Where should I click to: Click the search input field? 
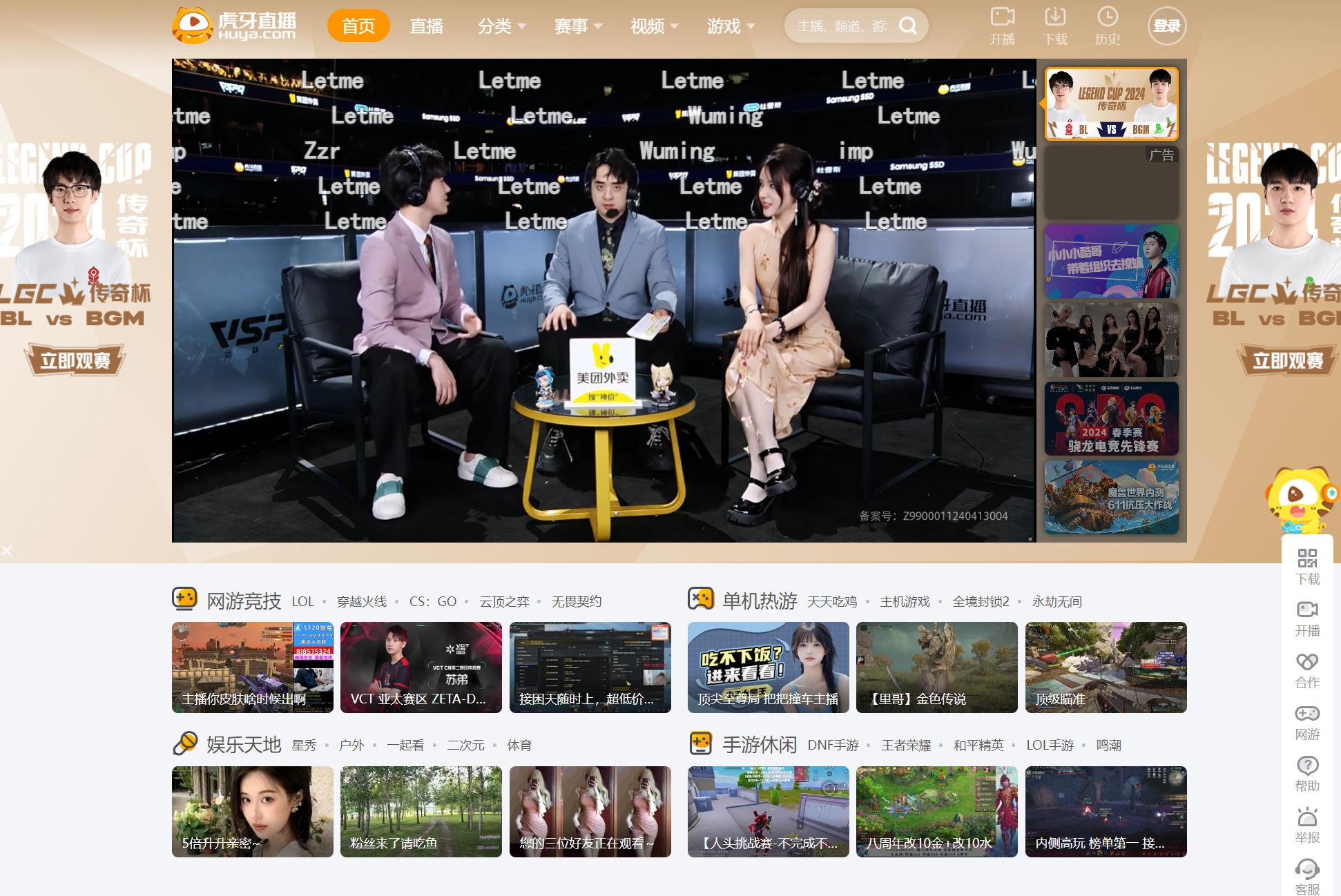[x=842, y=26]
